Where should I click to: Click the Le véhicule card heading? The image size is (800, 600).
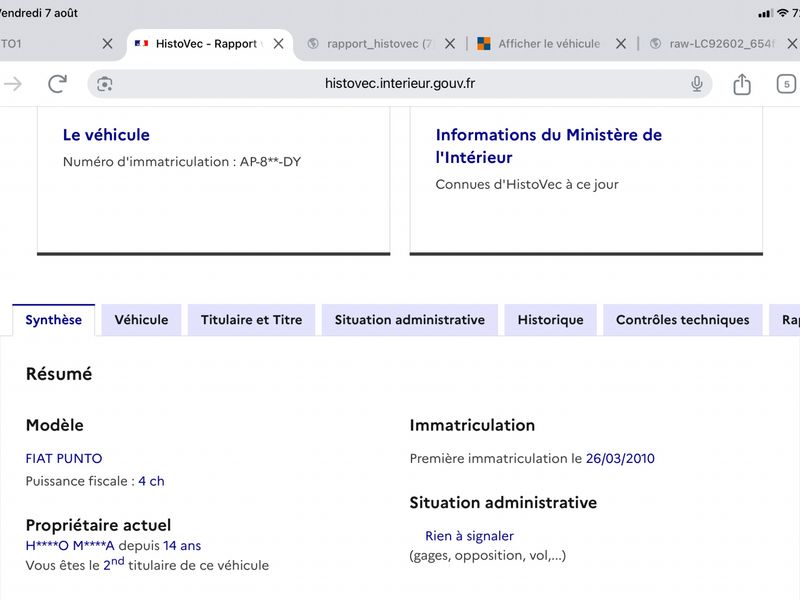[x=106, y=135]
